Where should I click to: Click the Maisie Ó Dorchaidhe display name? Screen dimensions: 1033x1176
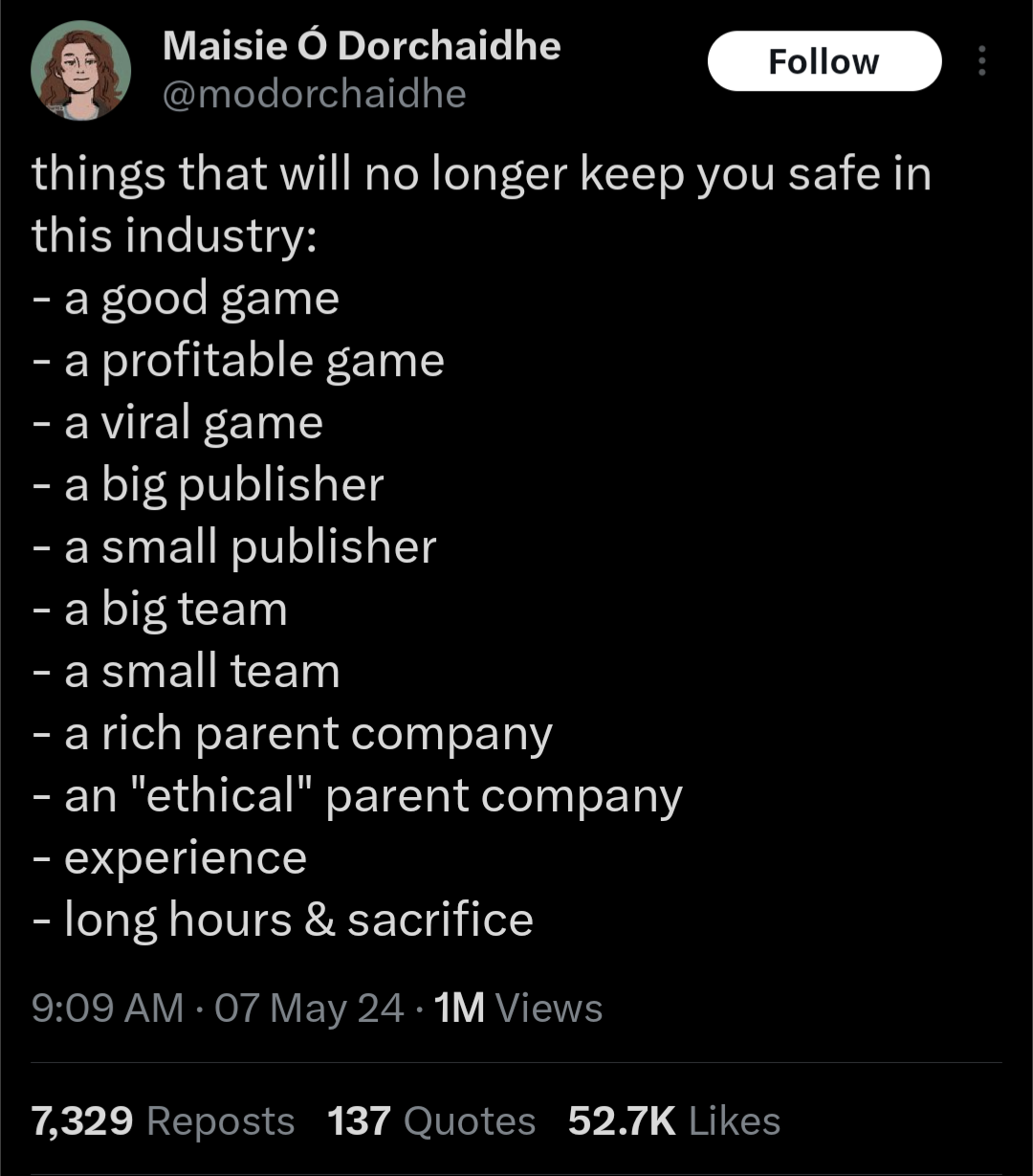click(x=362, y=45)
